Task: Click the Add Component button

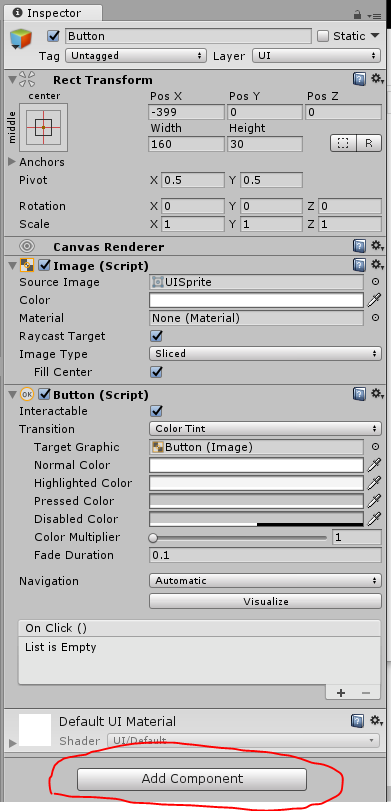Action: click(192, 778)
